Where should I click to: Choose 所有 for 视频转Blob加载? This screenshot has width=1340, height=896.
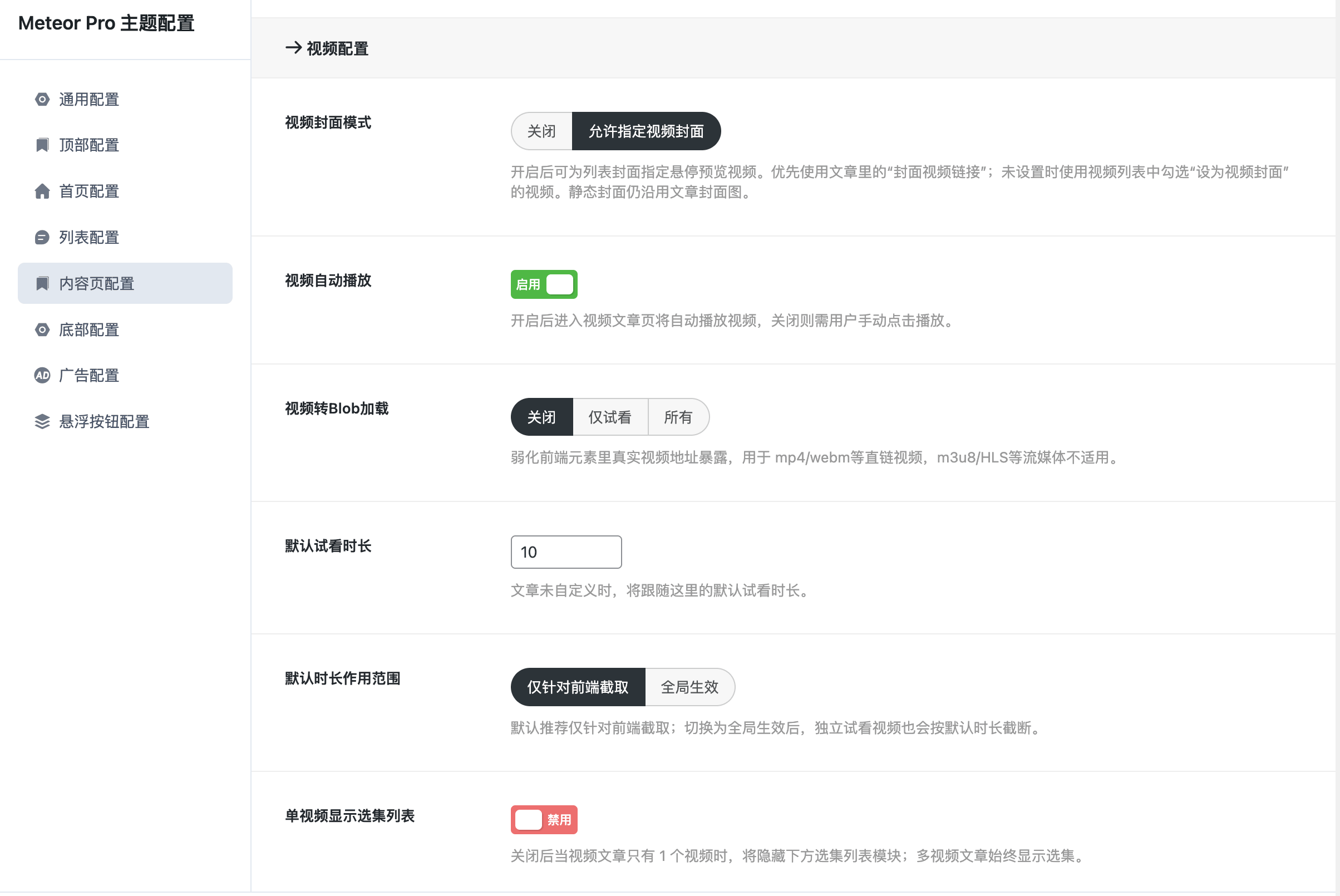point(678,417)
